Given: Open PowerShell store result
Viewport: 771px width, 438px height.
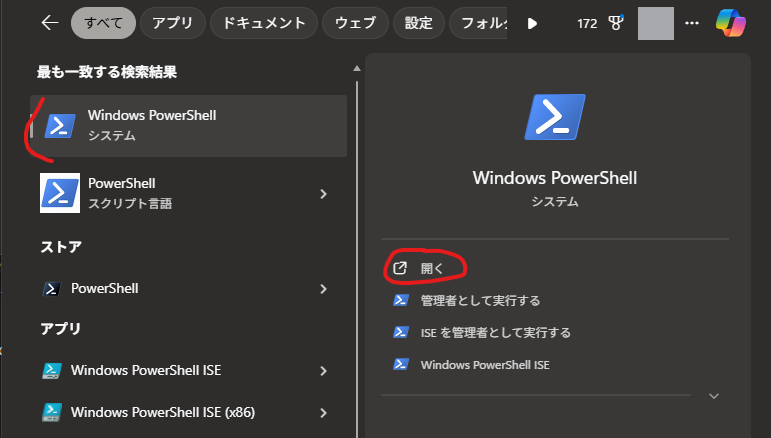Looking at the screenshot, I should coord(188,289).
